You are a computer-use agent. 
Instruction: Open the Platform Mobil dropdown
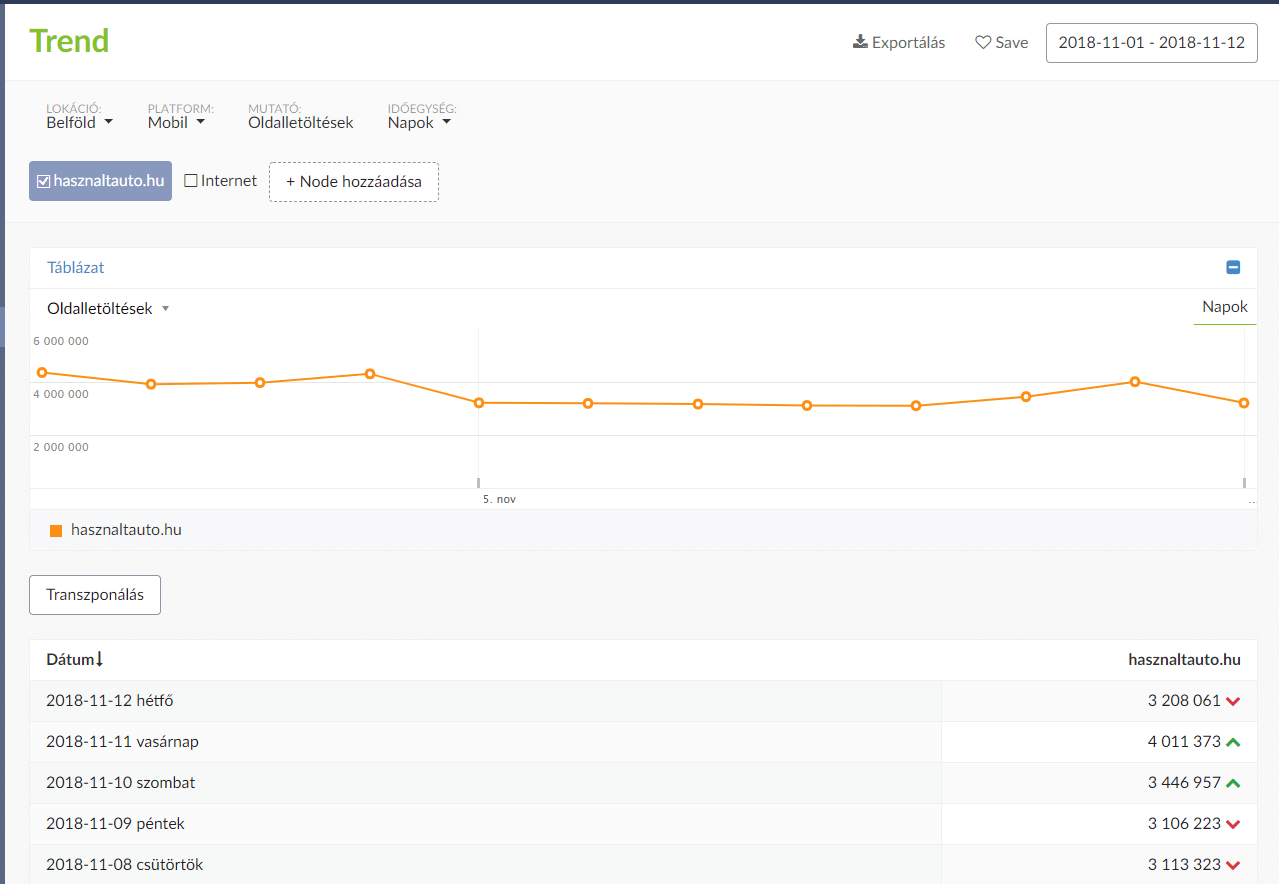(x=176, y=123)
